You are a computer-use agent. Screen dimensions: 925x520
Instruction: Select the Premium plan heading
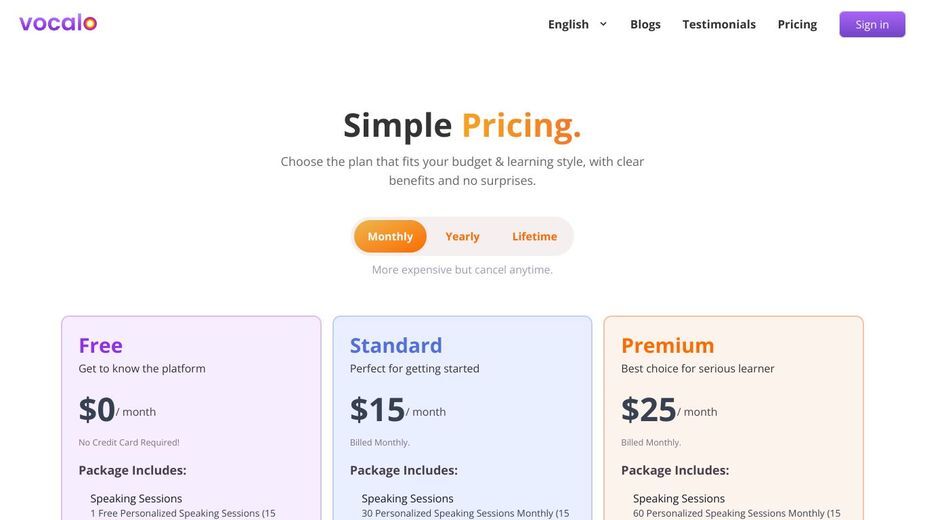tap(667, 345)
